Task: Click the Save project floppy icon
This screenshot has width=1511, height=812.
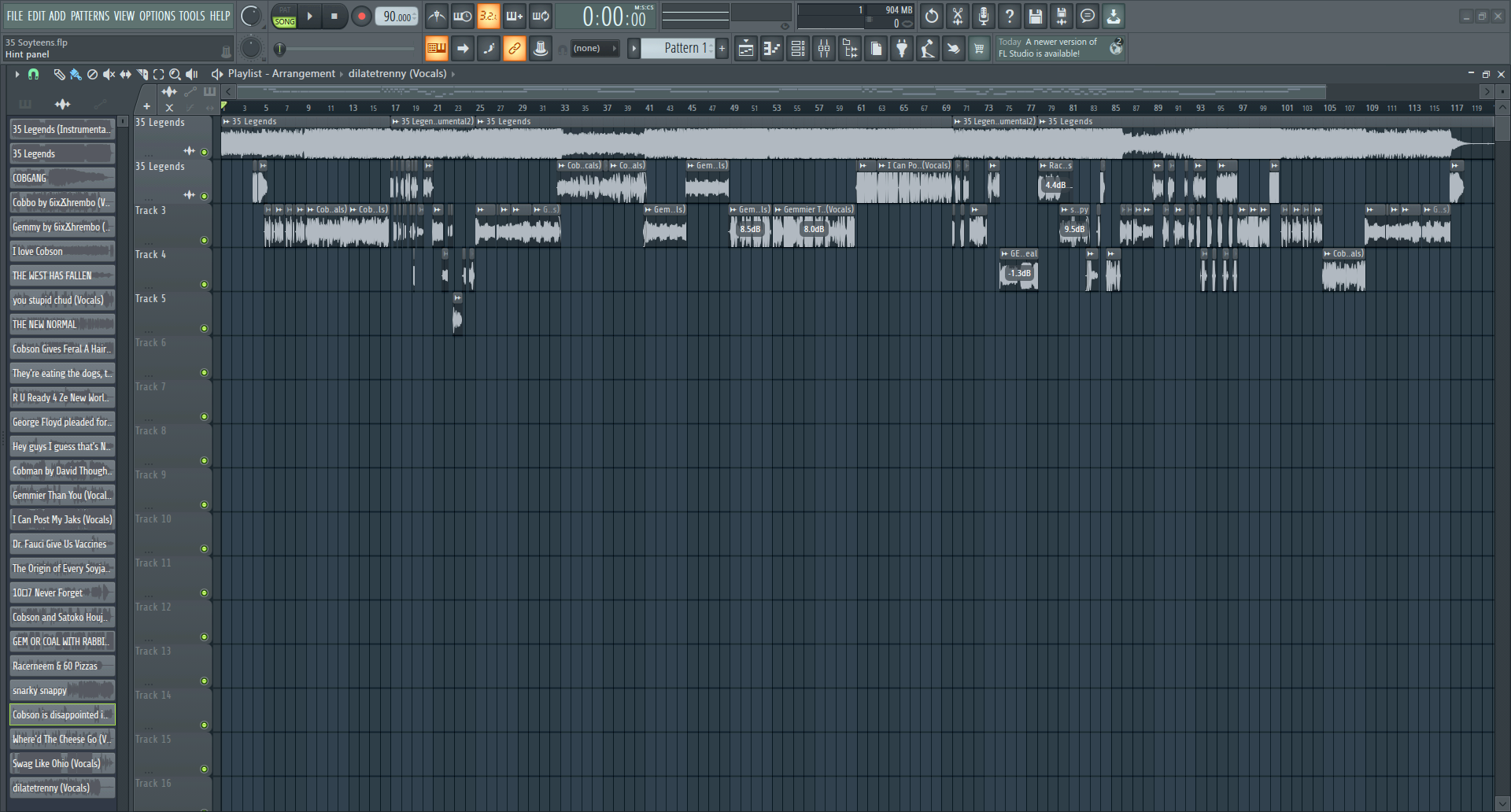Action: pos(1035,16)
